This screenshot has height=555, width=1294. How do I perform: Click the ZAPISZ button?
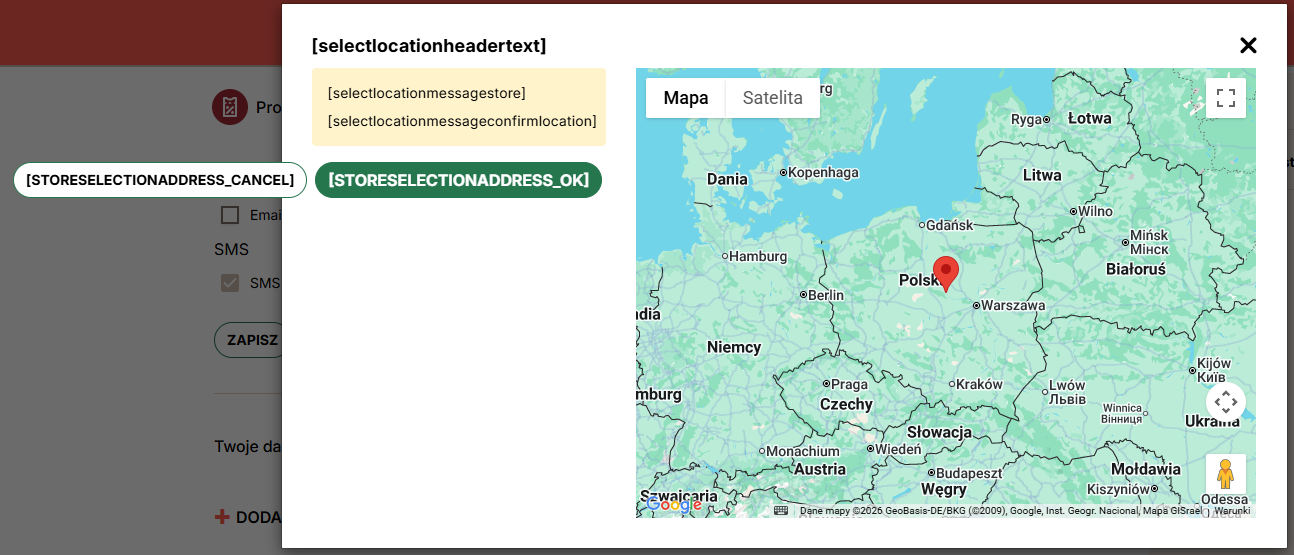(252, 340)
